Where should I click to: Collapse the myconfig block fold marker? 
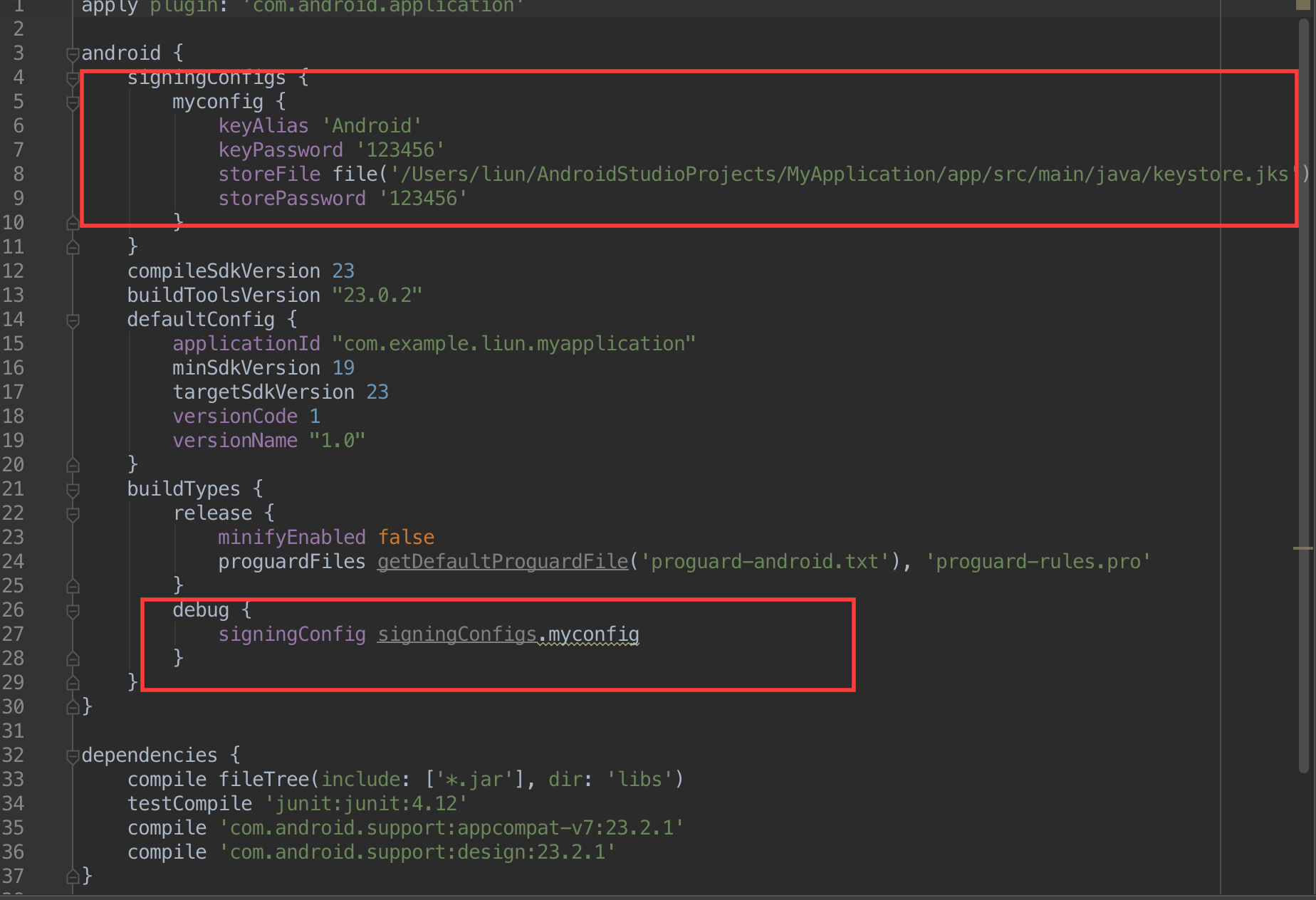pyautogui.click(x=73, y=103)
